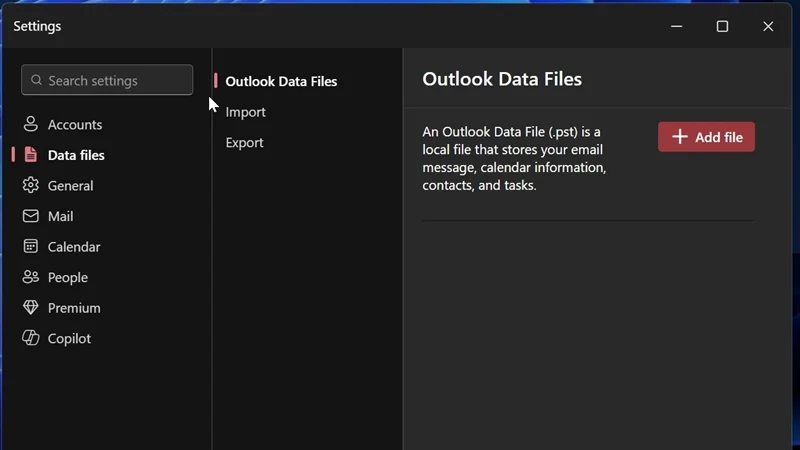The height and width of the screenshot is (450, 800).
Task: Open Accounts settings category
Action: 75,124
